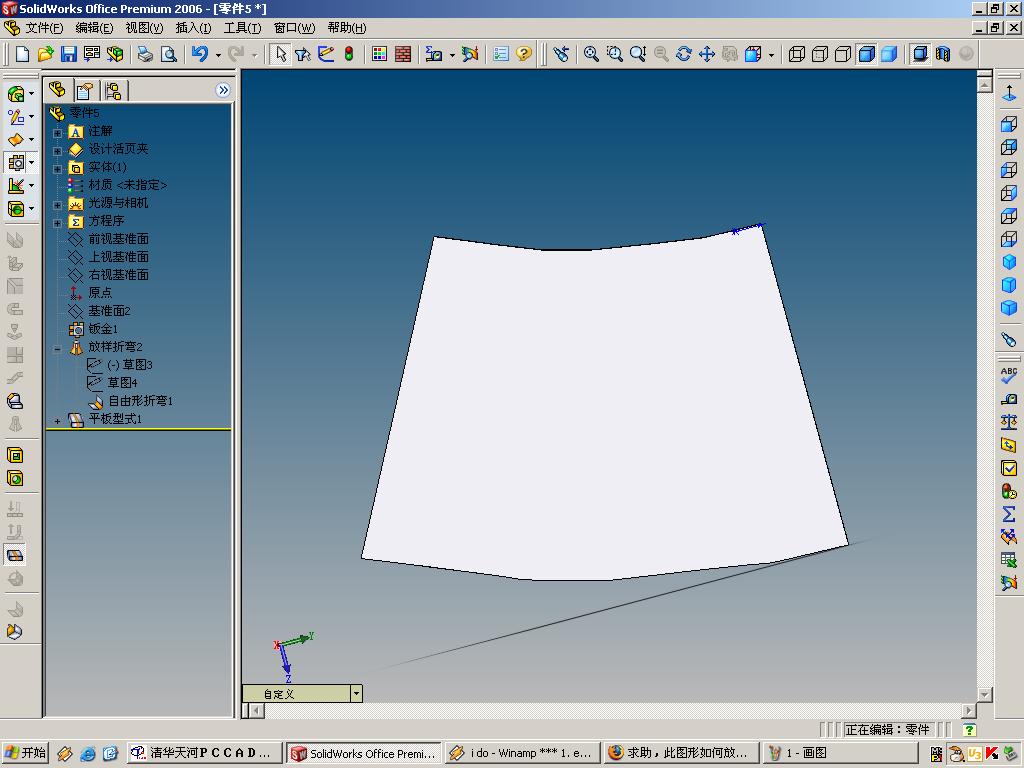This screenshot has width=1024, height=768.
Task: Open the 编辑(E) menu
Action: click(x=94, y=27)
